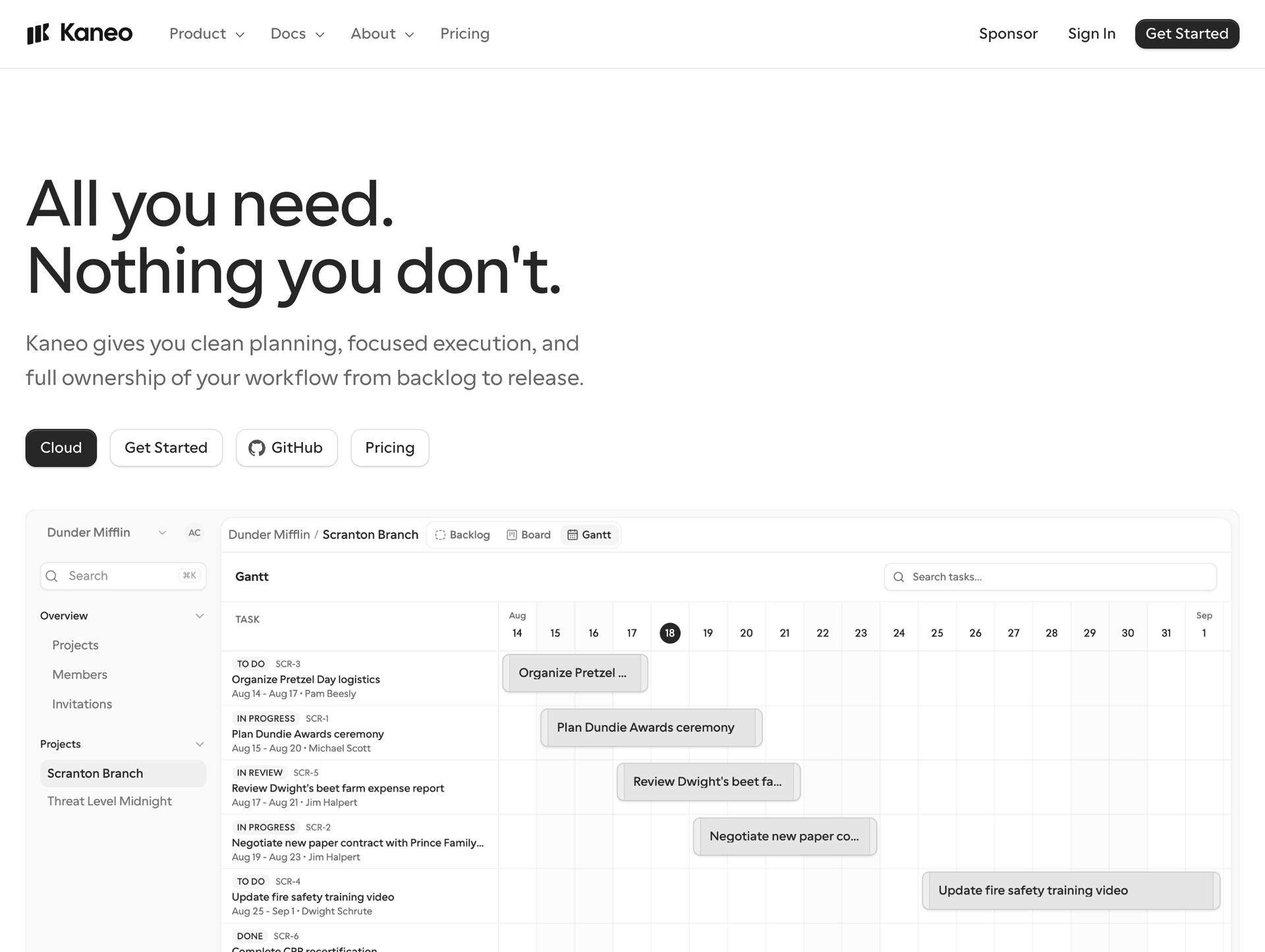Click Sep 1 in the timeline header
This screenshot has height=952, width=1265.
(1204, 625)
